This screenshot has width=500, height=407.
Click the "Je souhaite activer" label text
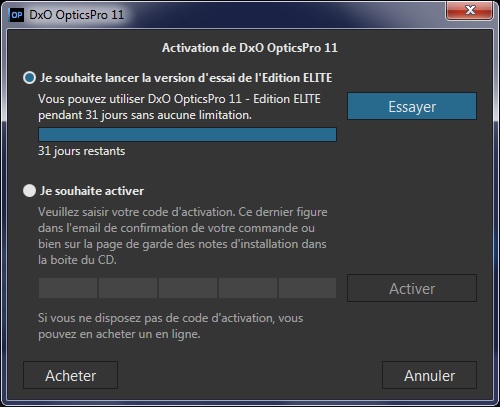[x=92, y=191]
